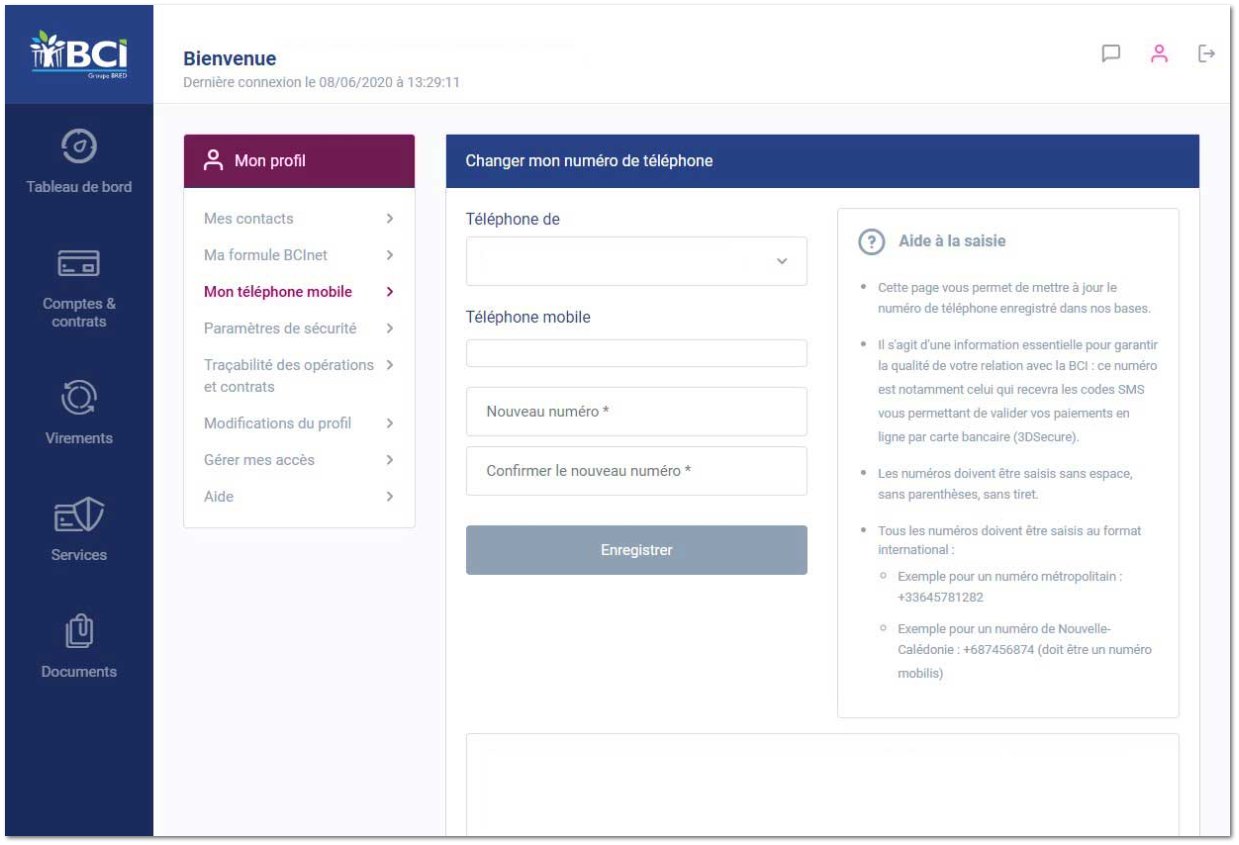The image size is (1239, 845).
Task: Open the messages speech bubble icon
Action: [x=1111, y=54]
